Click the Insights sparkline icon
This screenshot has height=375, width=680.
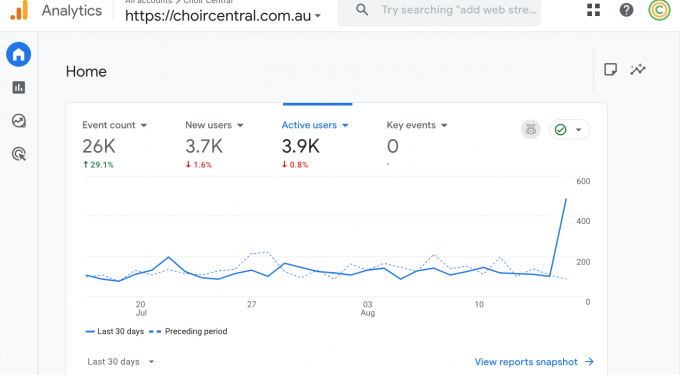(638, 69)
